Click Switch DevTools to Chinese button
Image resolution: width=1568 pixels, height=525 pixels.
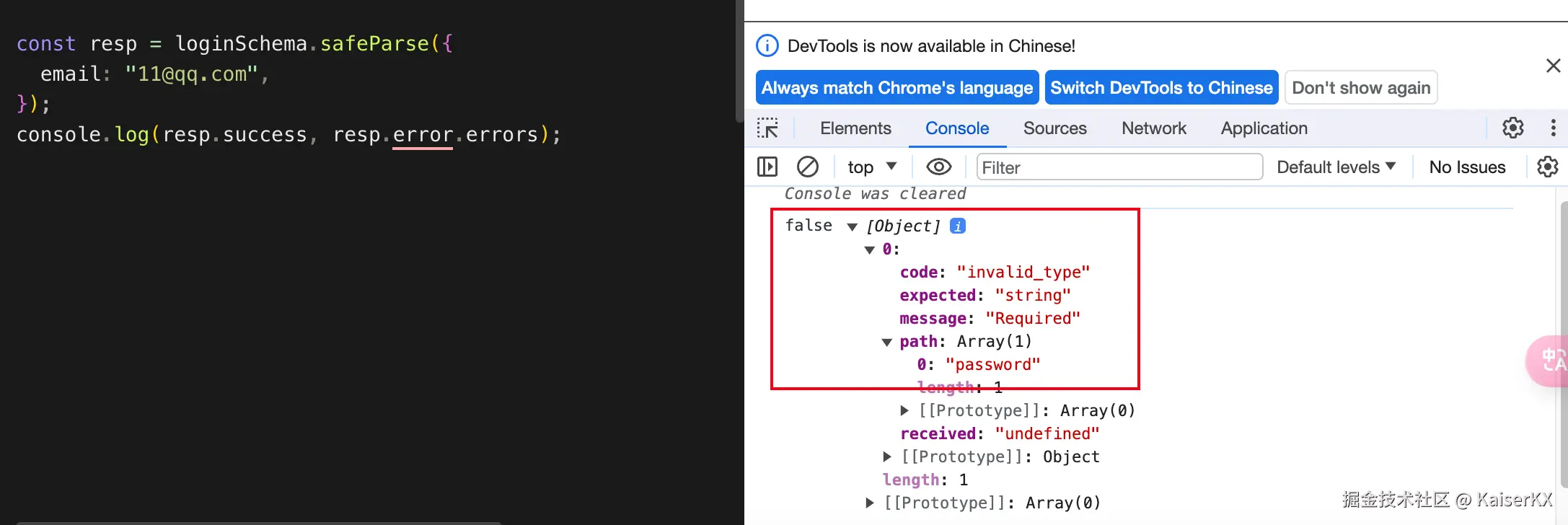[1161, 87]
